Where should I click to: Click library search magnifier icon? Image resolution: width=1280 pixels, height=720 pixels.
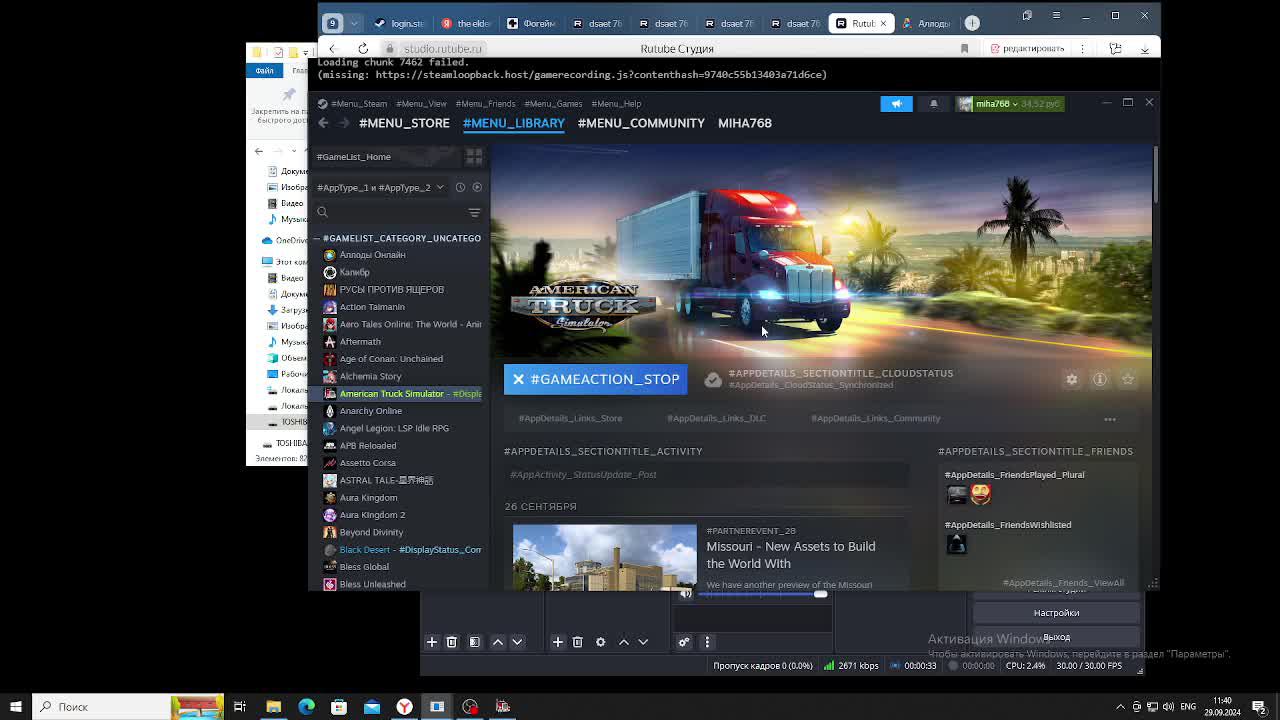(x=322, y=212)
